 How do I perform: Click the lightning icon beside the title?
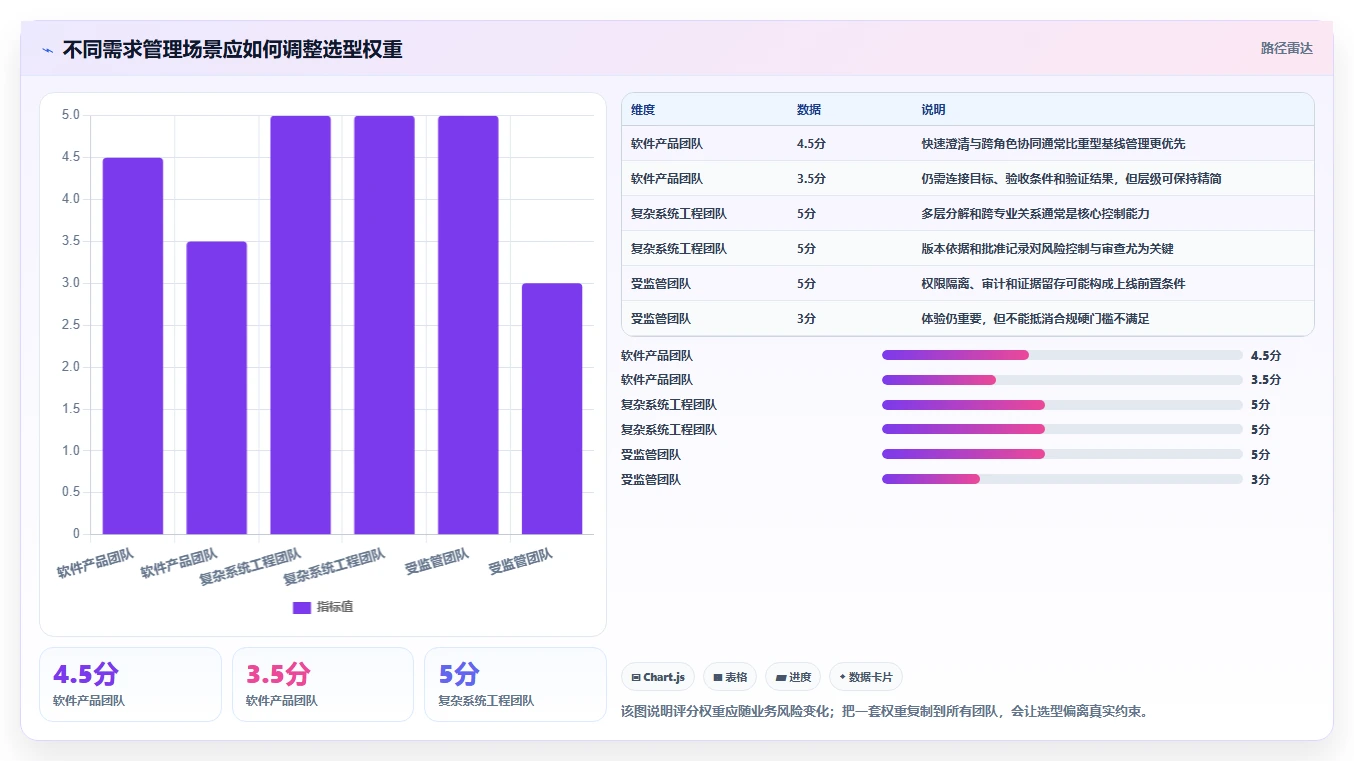pos(48,50)
